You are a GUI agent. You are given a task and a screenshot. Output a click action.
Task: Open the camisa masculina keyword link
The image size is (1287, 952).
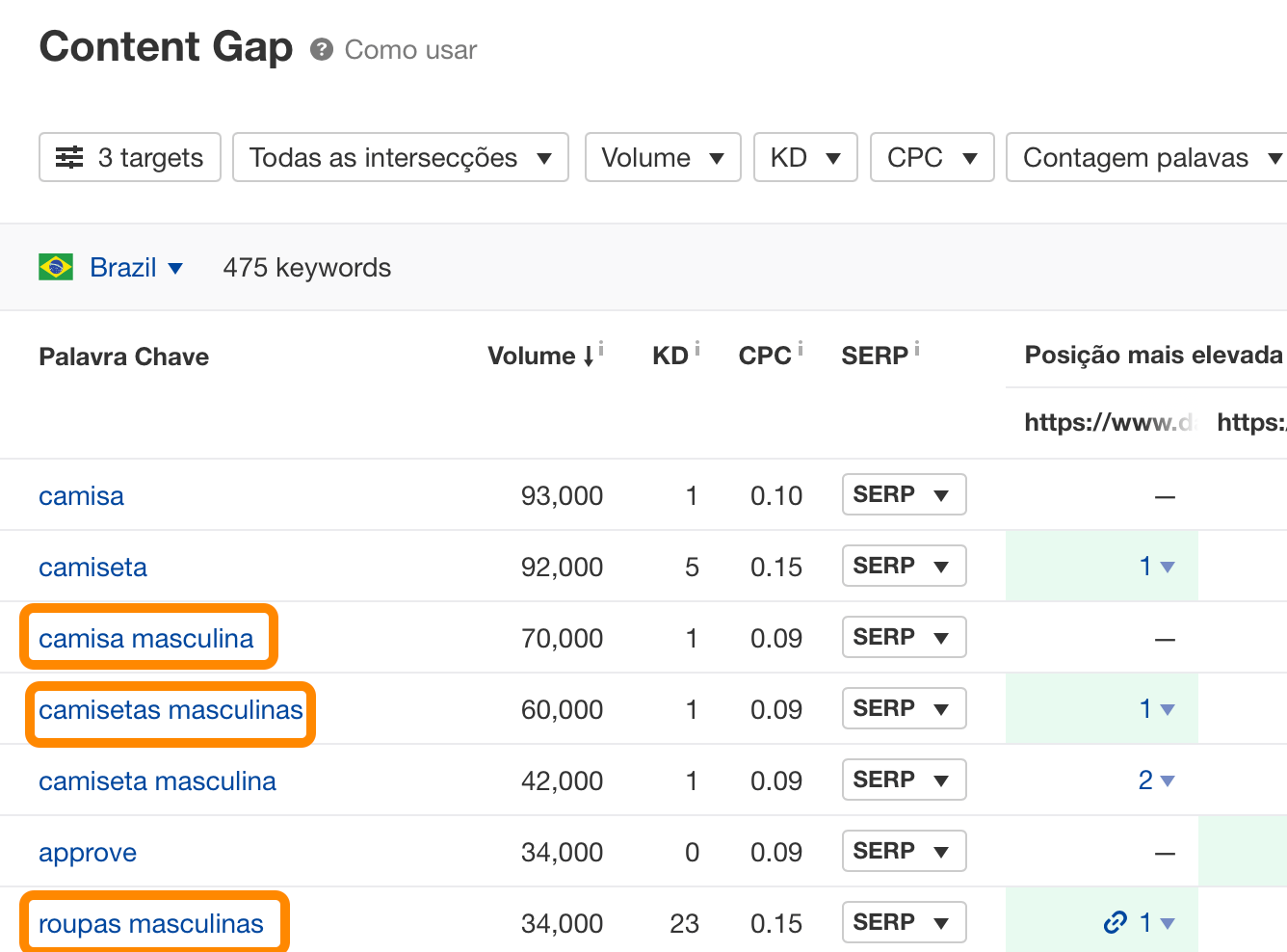click(x=146, y=638)
